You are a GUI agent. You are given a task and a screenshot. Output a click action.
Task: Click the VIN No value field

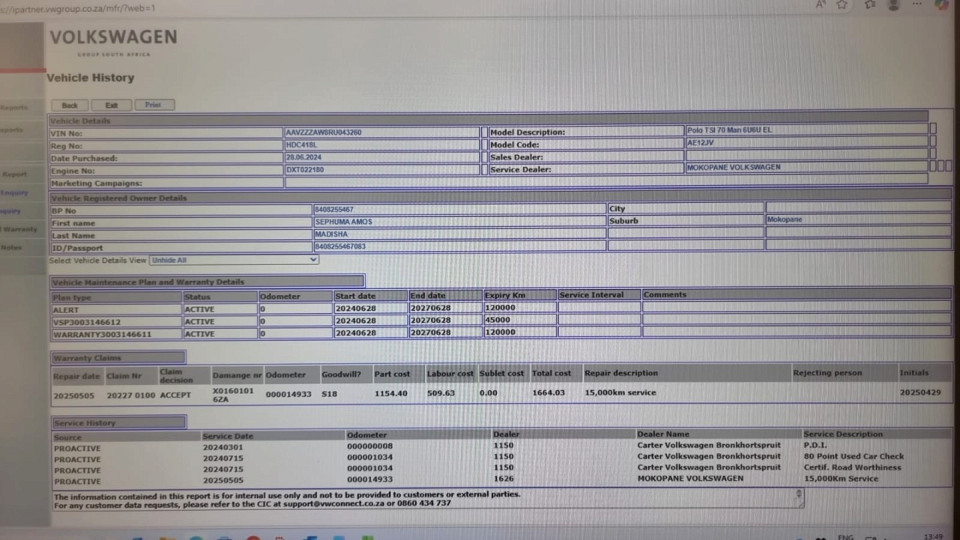pos(381,132)
